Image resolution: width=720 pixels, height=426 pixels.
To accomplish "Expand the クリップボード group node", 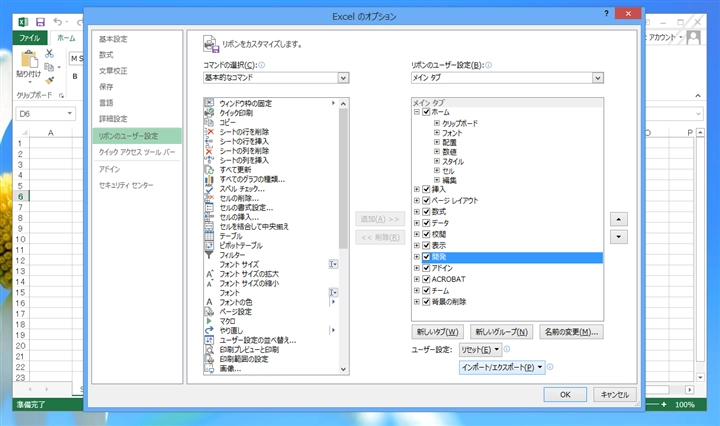I will point(437,123).
